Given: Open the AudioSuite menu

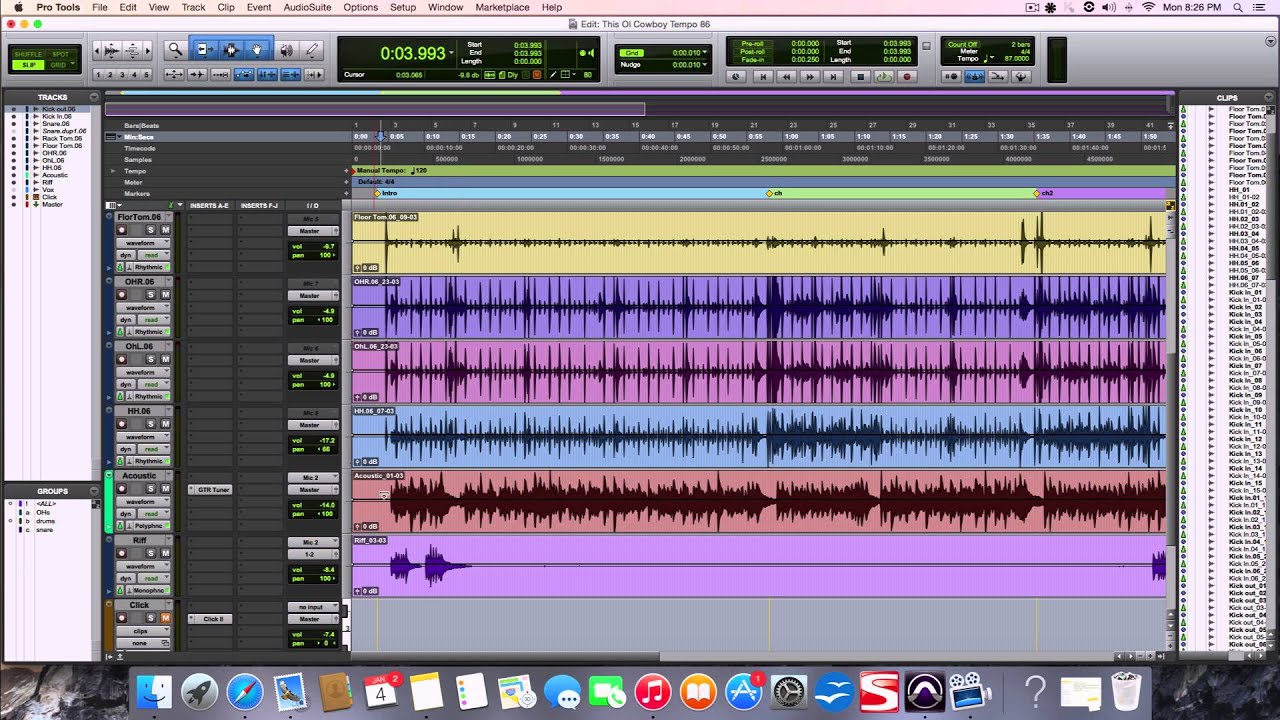Looking at the screenshot, I should [307, 7].
